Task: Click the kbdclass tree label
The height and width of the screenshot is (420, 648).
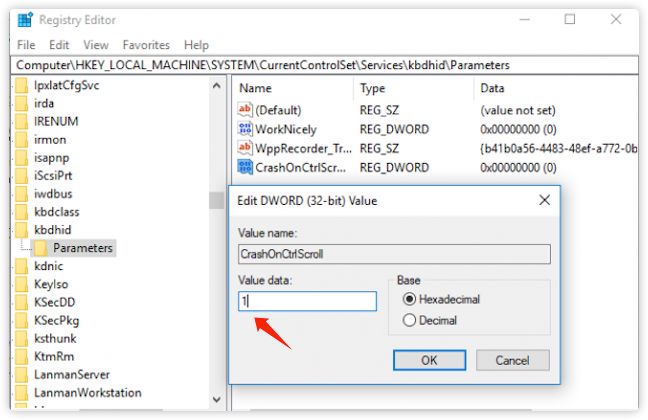Action: click(57, 212)
